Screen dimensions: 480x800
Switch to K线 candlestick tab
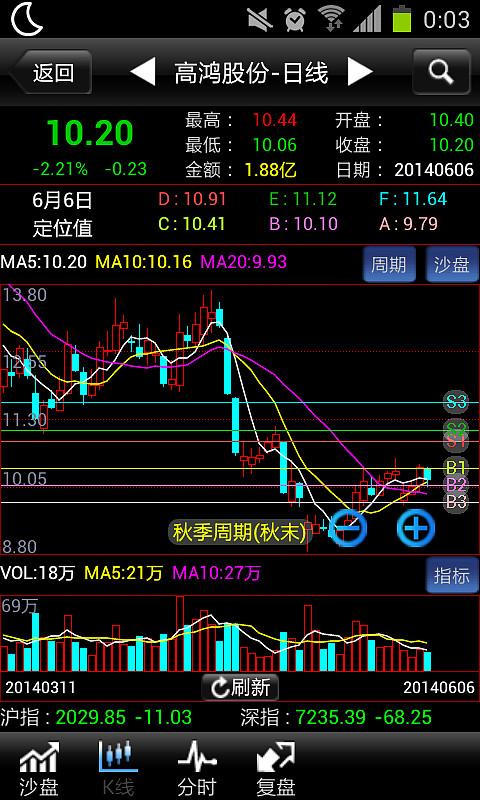(118, 769)
